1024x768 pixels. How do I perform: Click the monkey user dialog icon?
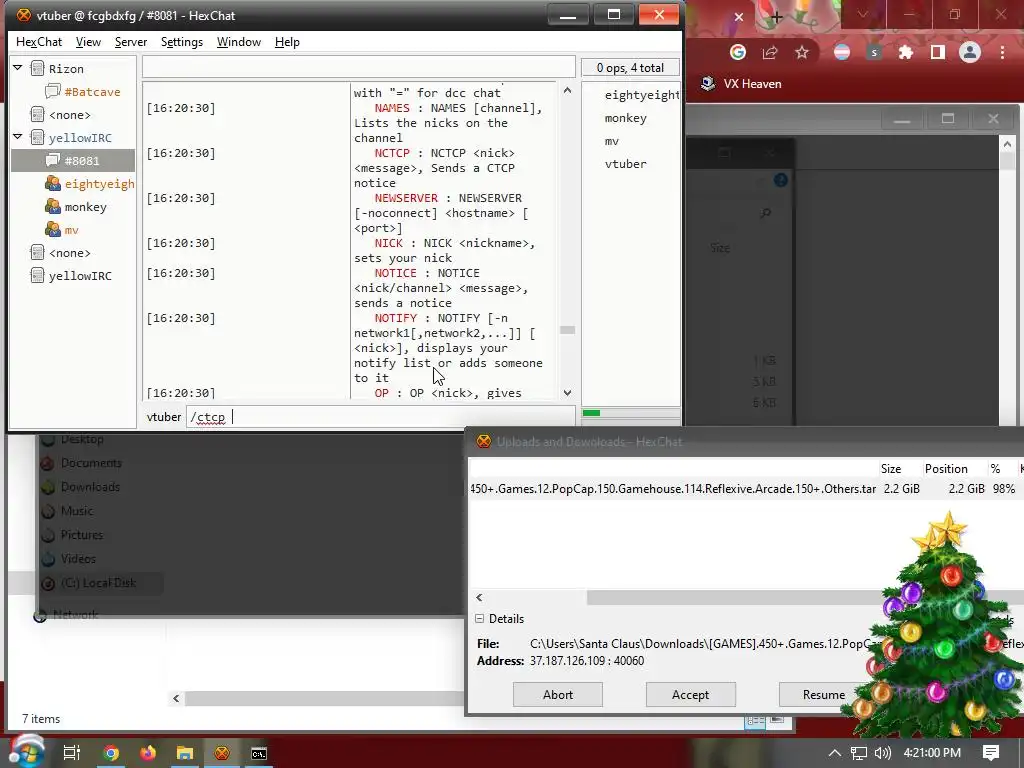pyautogui.click(x=53, y=206)
